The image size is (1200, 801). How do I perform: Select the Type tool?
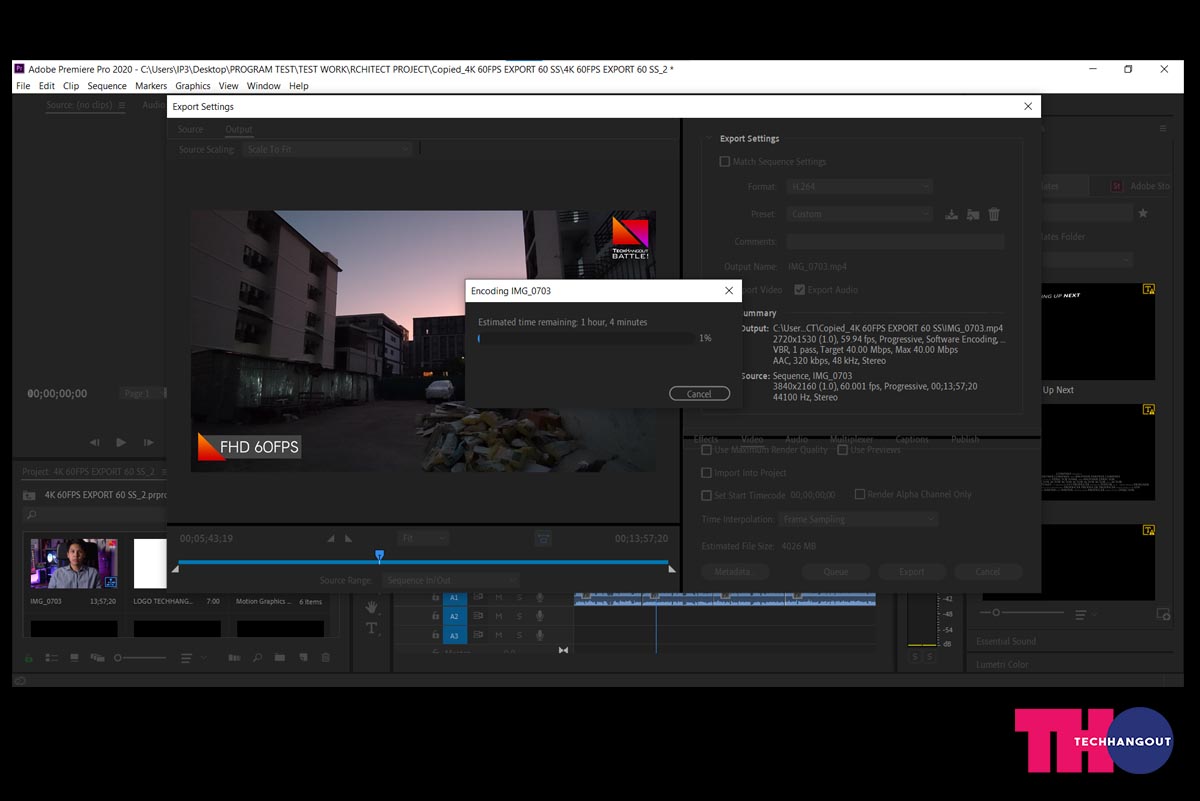(372, 628)
